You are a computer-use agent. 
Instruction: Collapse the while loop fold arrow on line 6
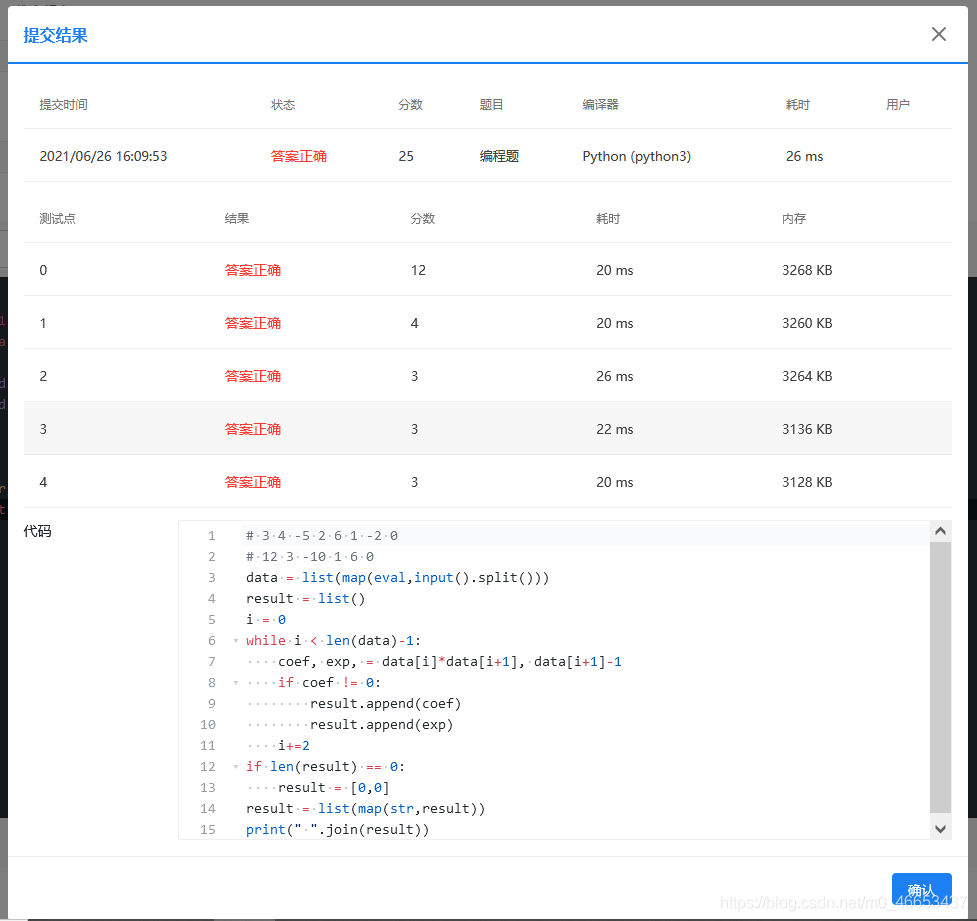tap(236, 641)
